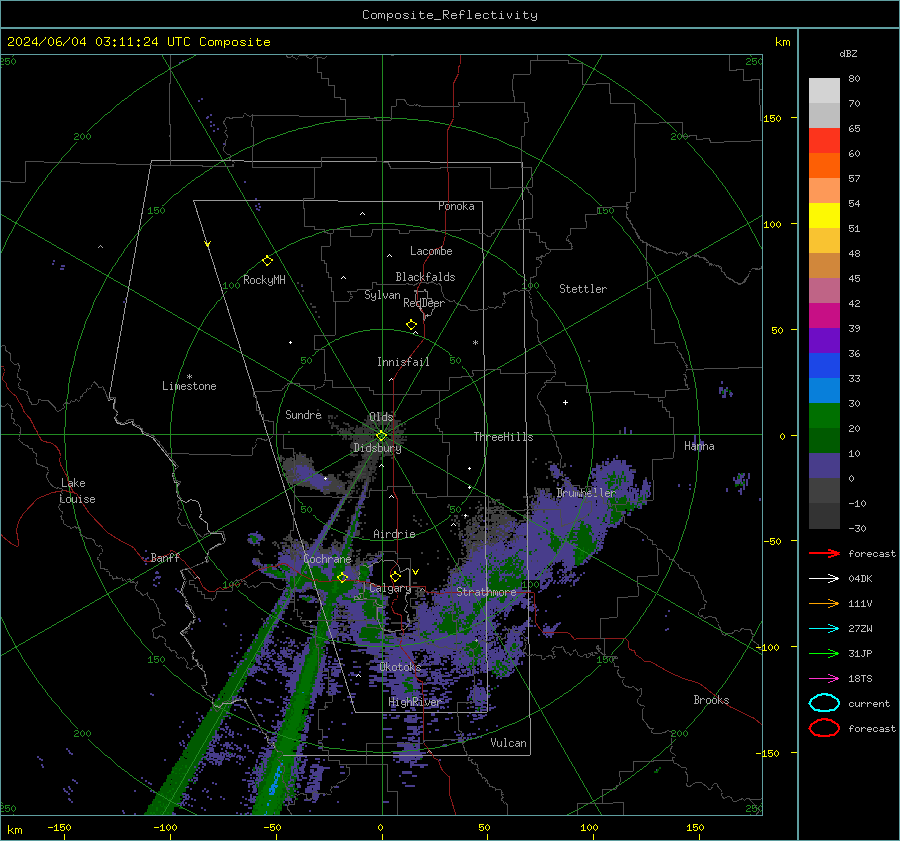Click the cyan current ellipse legend icon

pos(824,703)
